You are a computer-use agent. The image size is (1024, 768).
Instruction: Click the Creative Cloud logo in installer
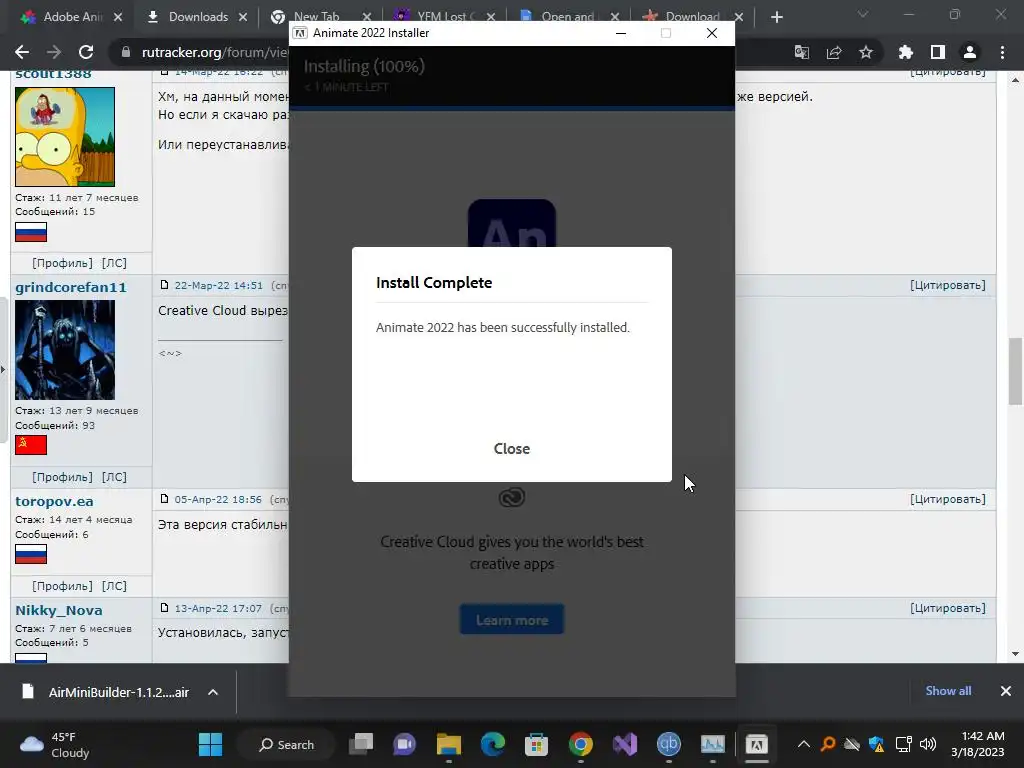click(512, 498)
